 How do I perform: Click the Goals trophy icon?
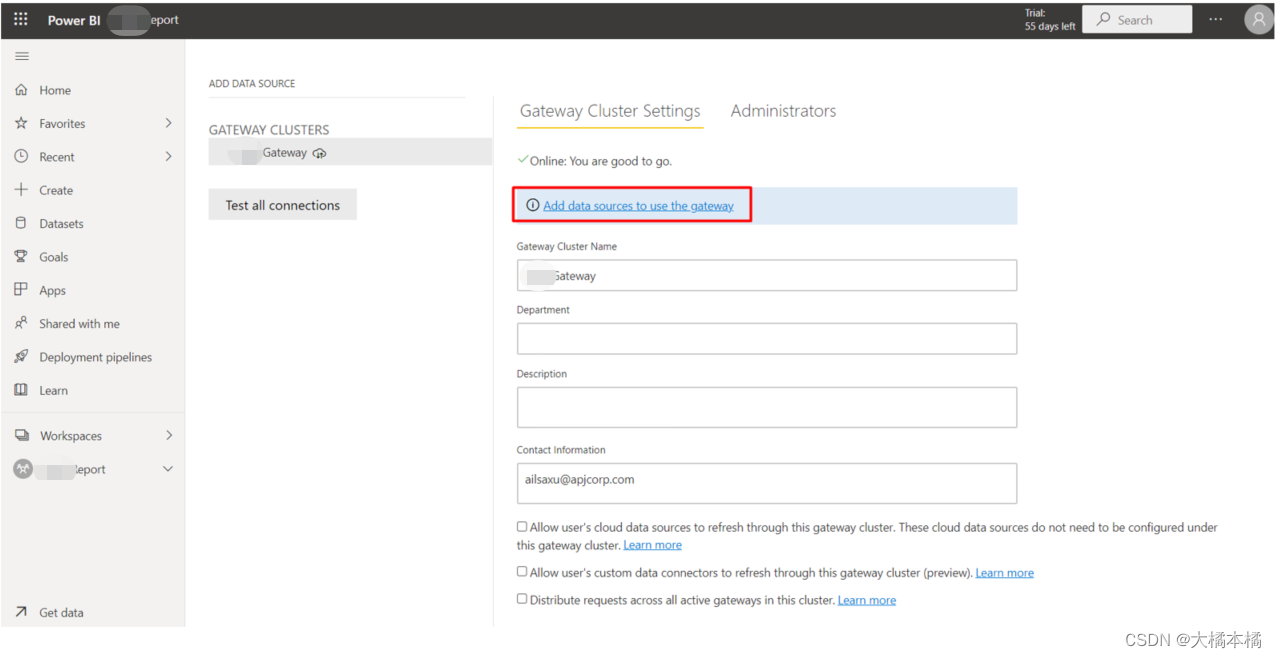click(x=21, y=257)
